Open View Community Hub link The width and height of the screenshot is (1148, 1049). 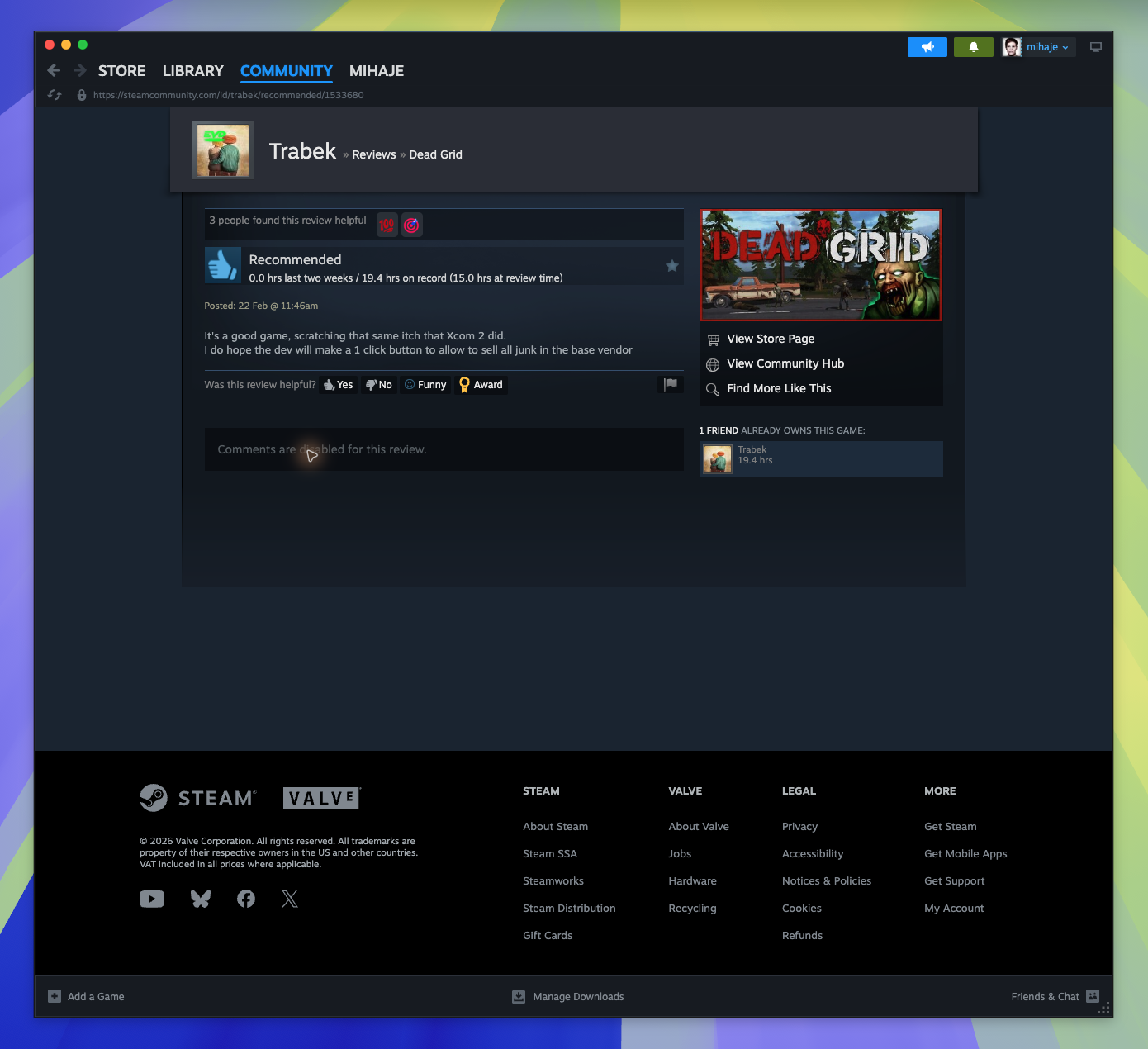coord(785,363)
